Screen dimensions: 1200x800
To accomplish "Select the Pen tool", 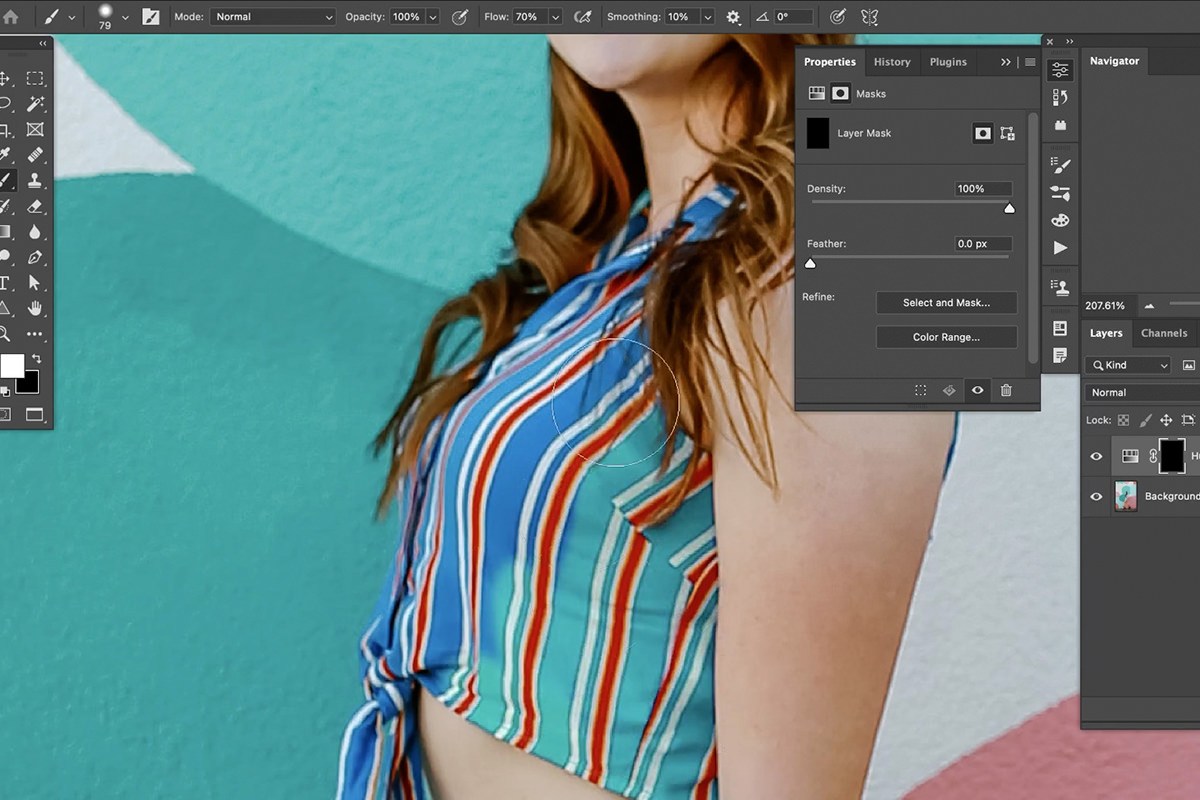I will tap(35, 257).
